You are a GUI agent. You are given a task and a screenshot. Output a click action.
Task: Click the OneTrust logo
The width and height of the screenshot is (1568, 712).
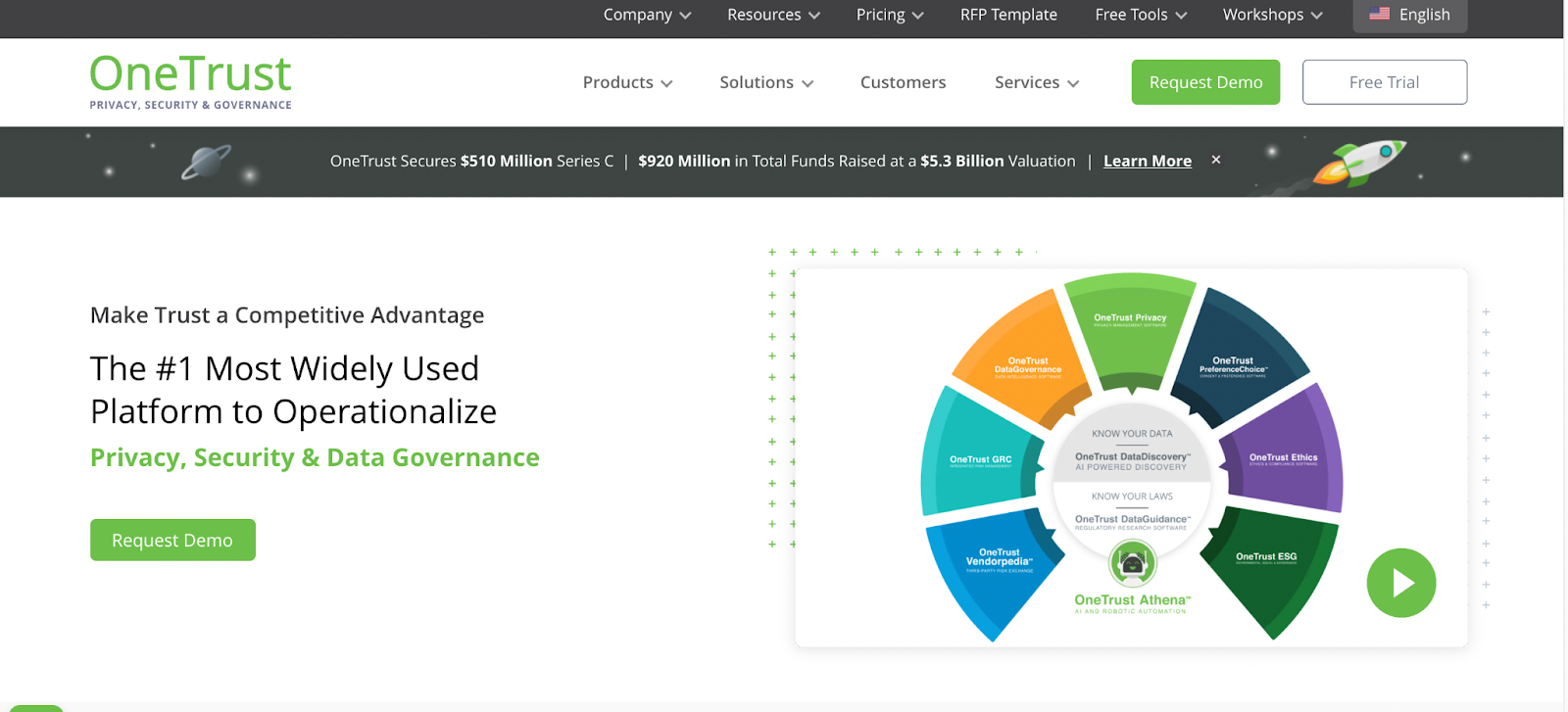(191, 81)
